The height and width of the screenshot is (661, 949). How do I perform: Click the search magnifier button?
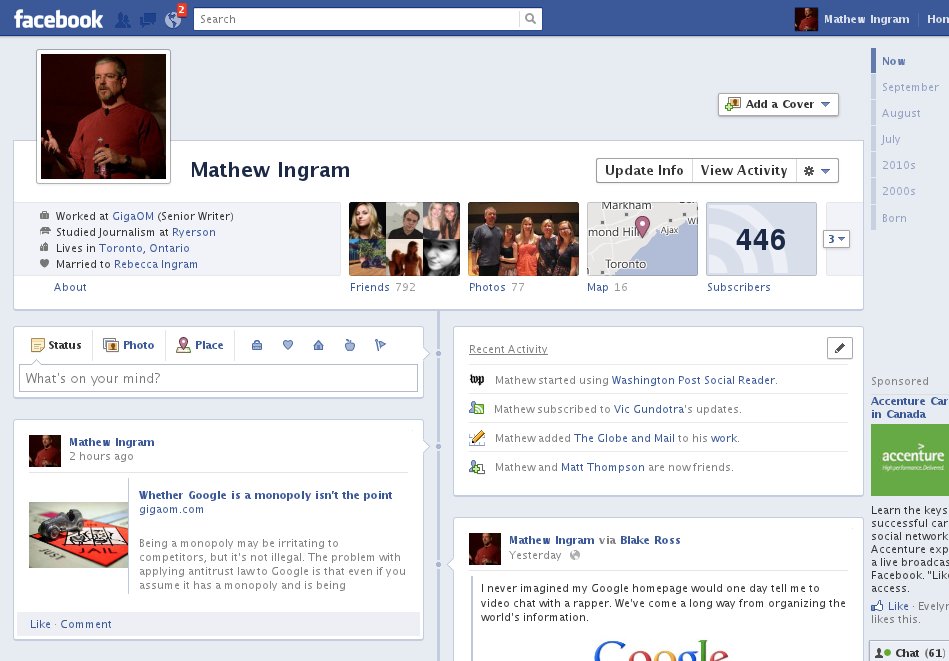[x=530, y=19]
